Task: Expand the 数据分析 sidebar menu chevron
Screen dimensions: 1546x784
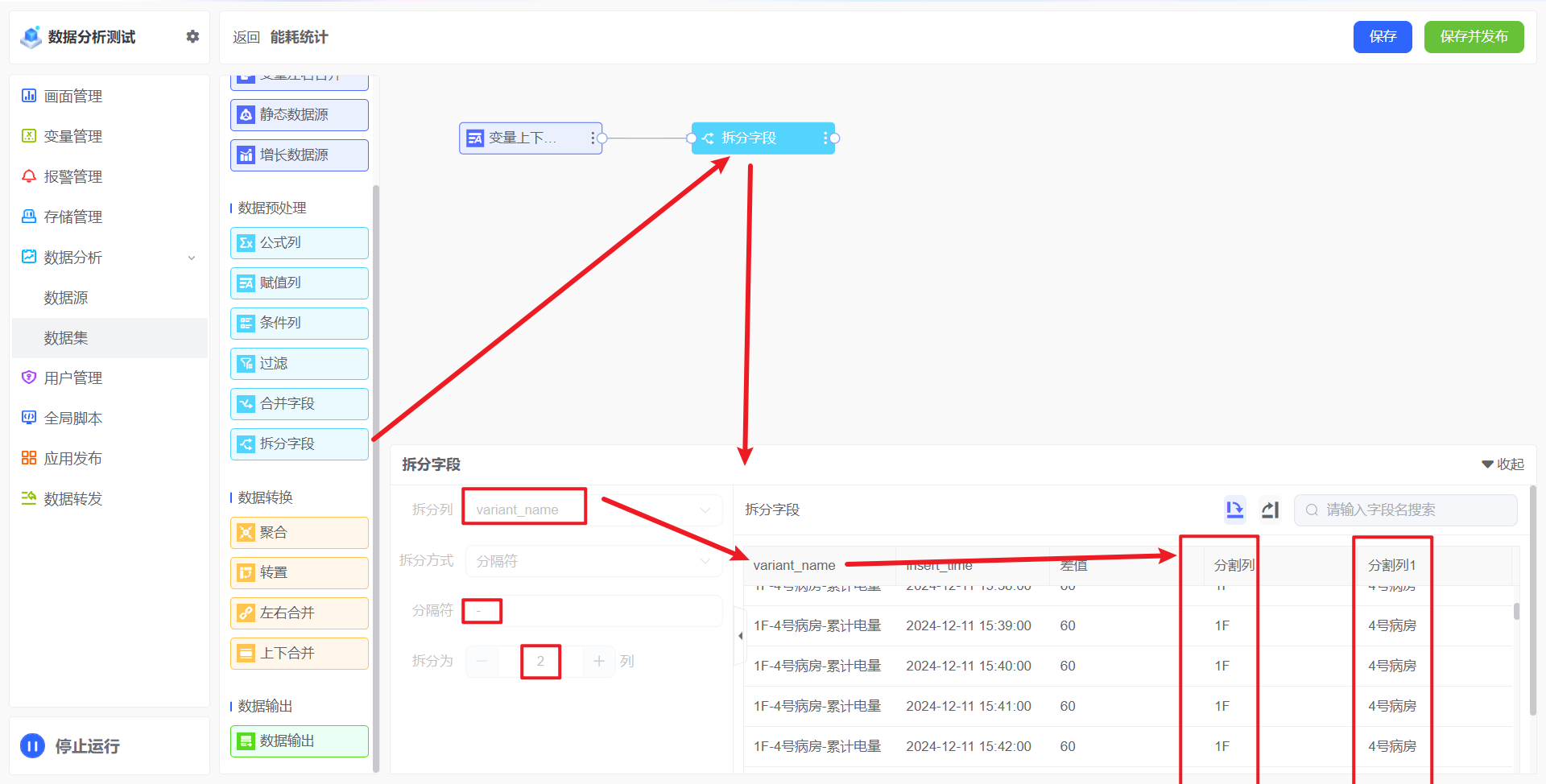Action: [x=192, y=258]
